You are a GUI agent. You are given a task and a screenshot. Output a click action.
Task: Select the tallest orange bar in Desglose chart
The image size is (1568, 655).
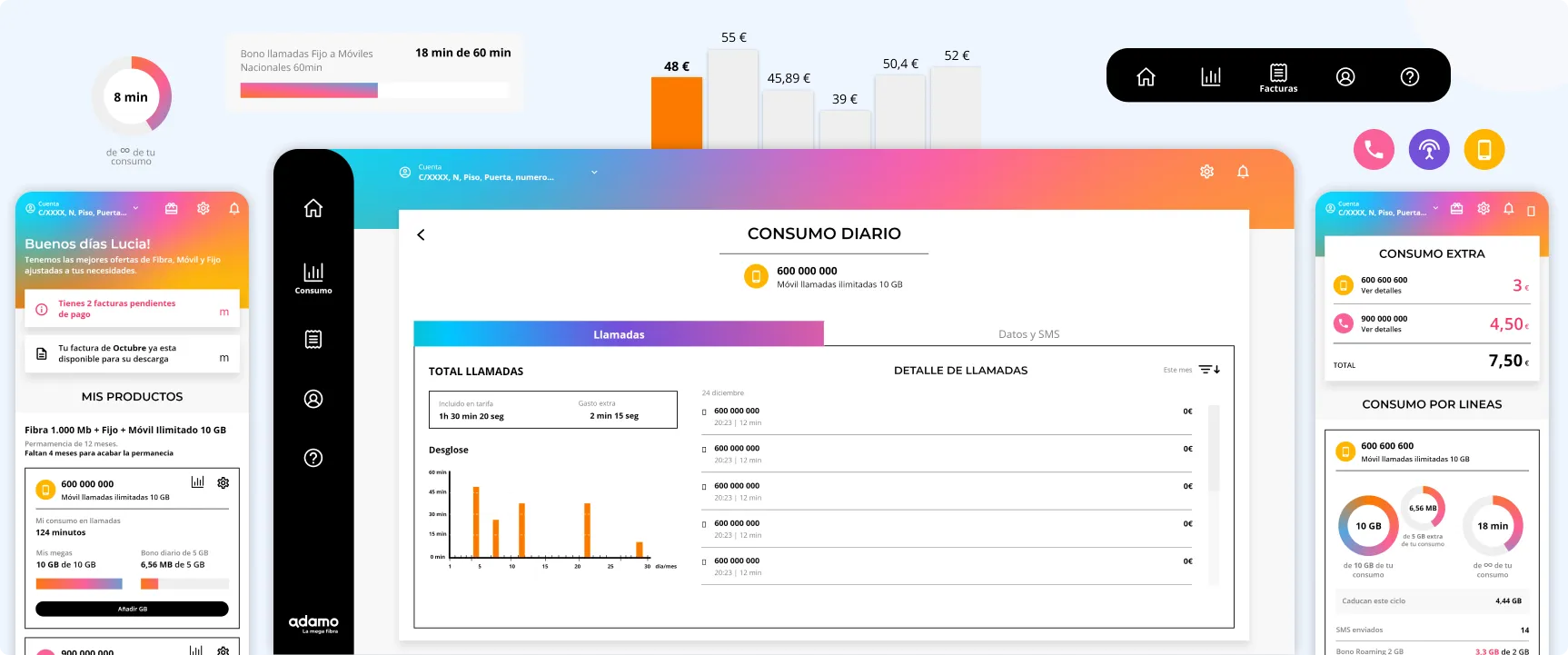click(476, 521)
